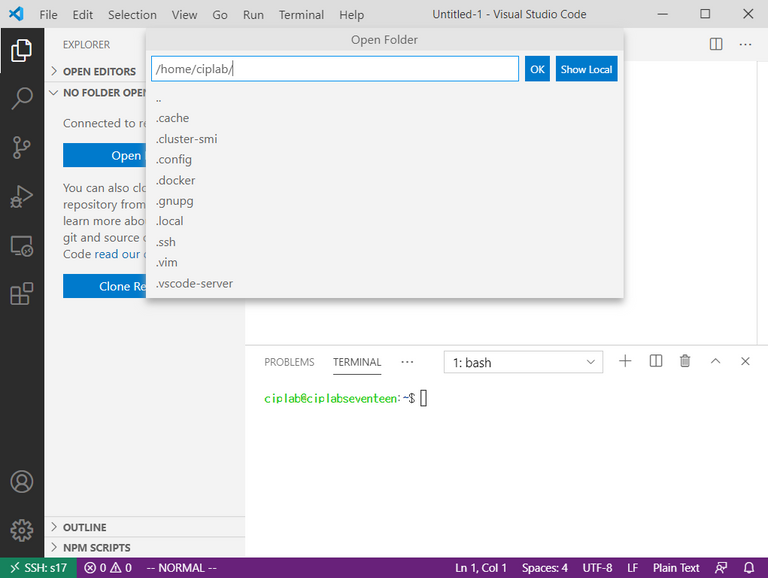Select the .docker folder
Image resolution: width=768 pixels, height=578 pixels.
[x=384, y=180]
